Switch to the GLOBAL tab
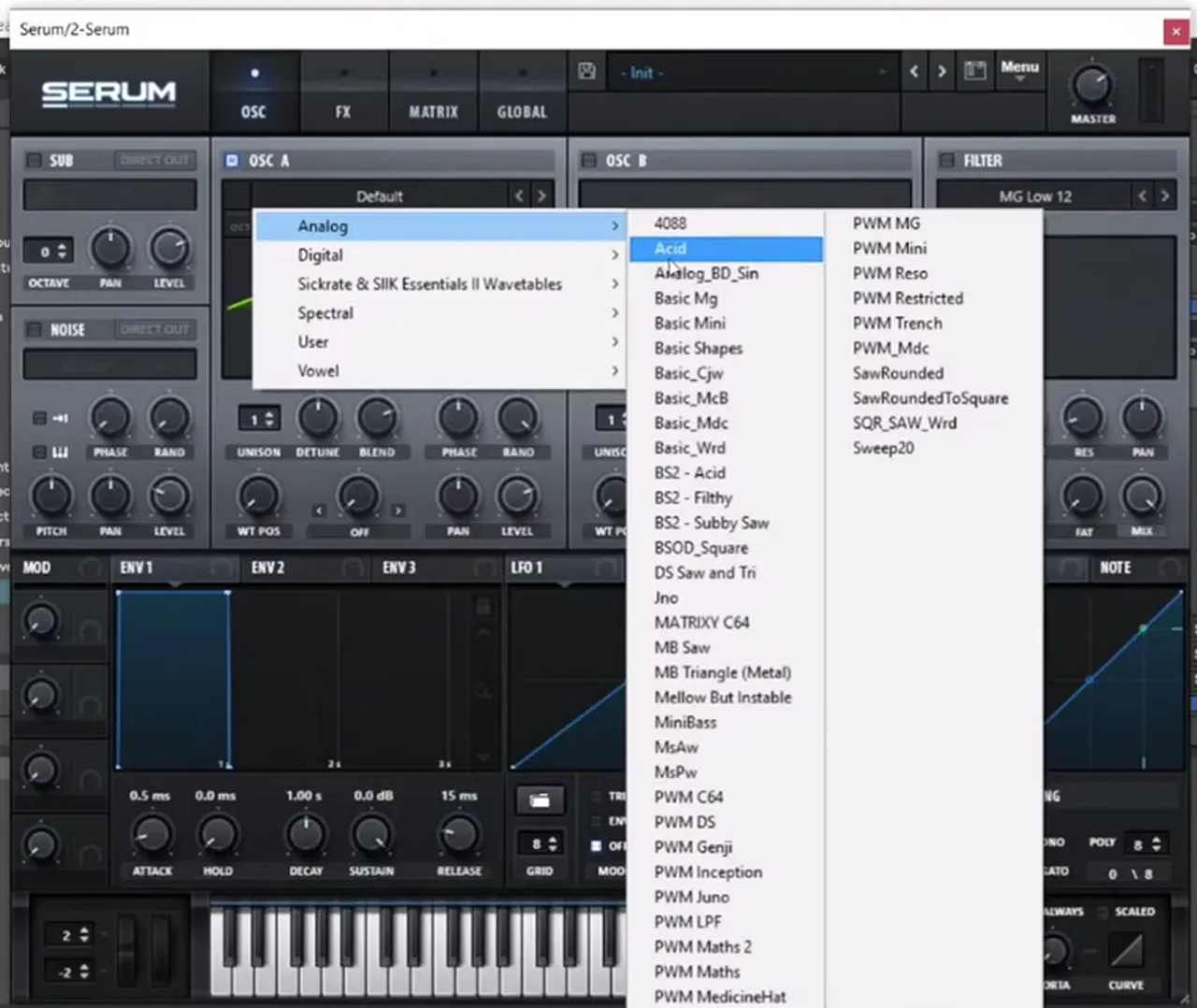1197x1008 pixels. (x=522, y=94)
